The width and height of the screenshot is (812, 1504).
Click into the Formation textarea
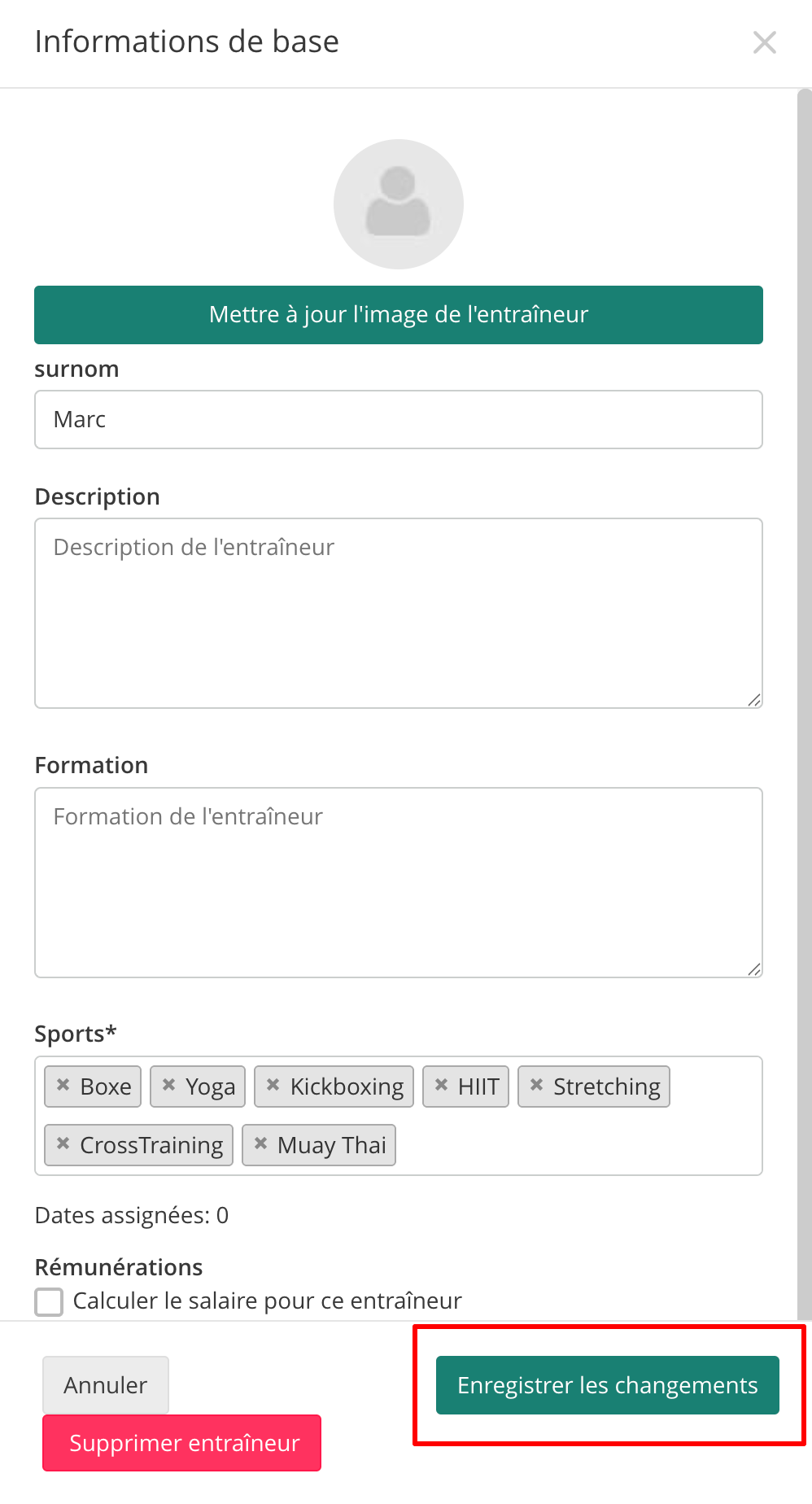pyautogui.click(x=399, y=883)
